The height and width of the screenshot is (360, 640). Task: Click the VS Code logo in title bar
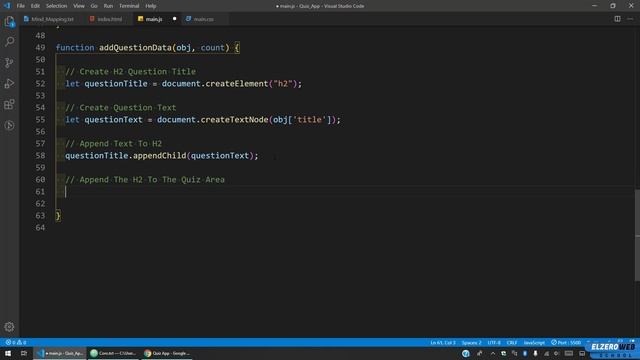(x=7, y=6)
